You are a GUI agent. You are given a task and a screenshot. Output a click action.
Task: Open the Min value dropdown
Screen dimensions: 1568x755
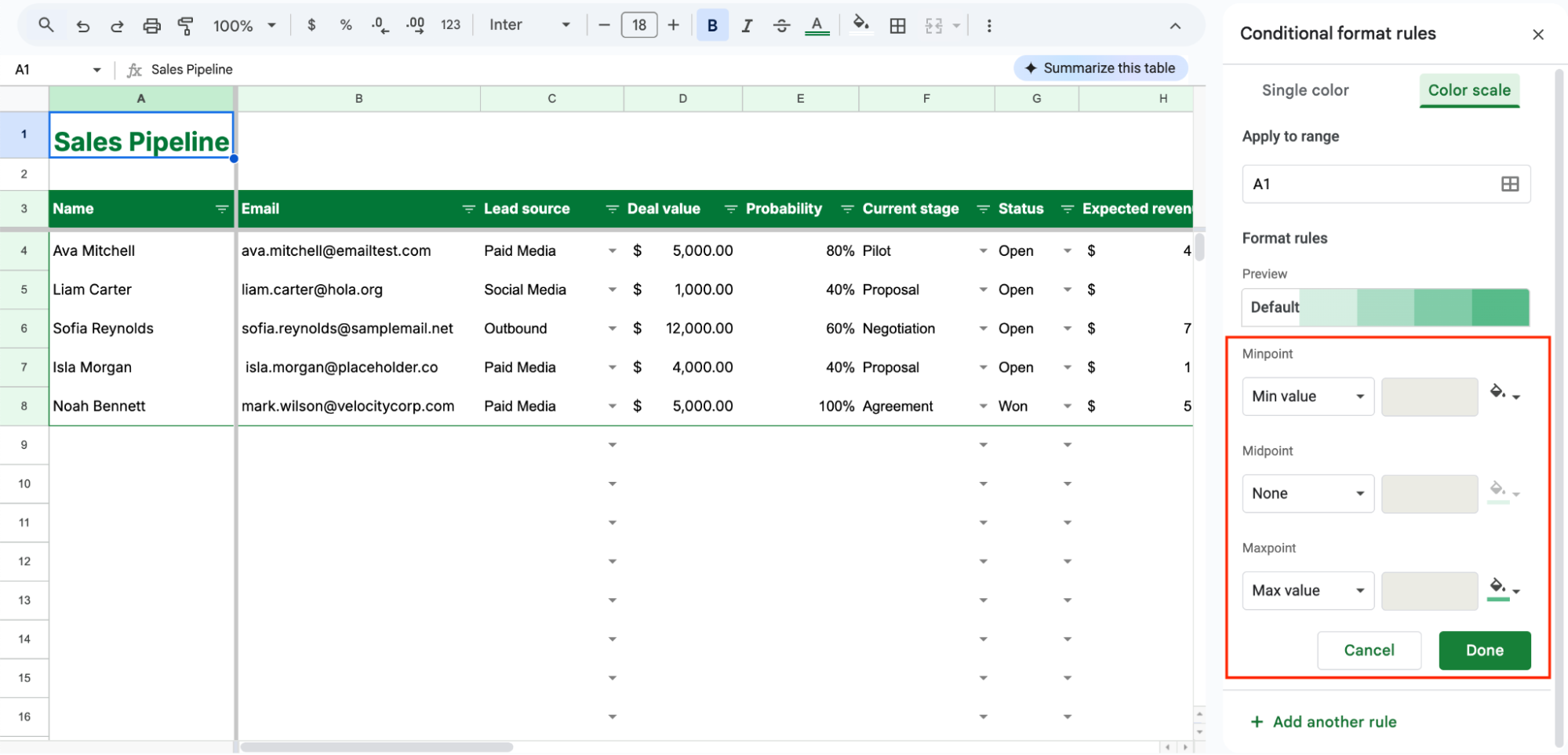pos(1308,396)
